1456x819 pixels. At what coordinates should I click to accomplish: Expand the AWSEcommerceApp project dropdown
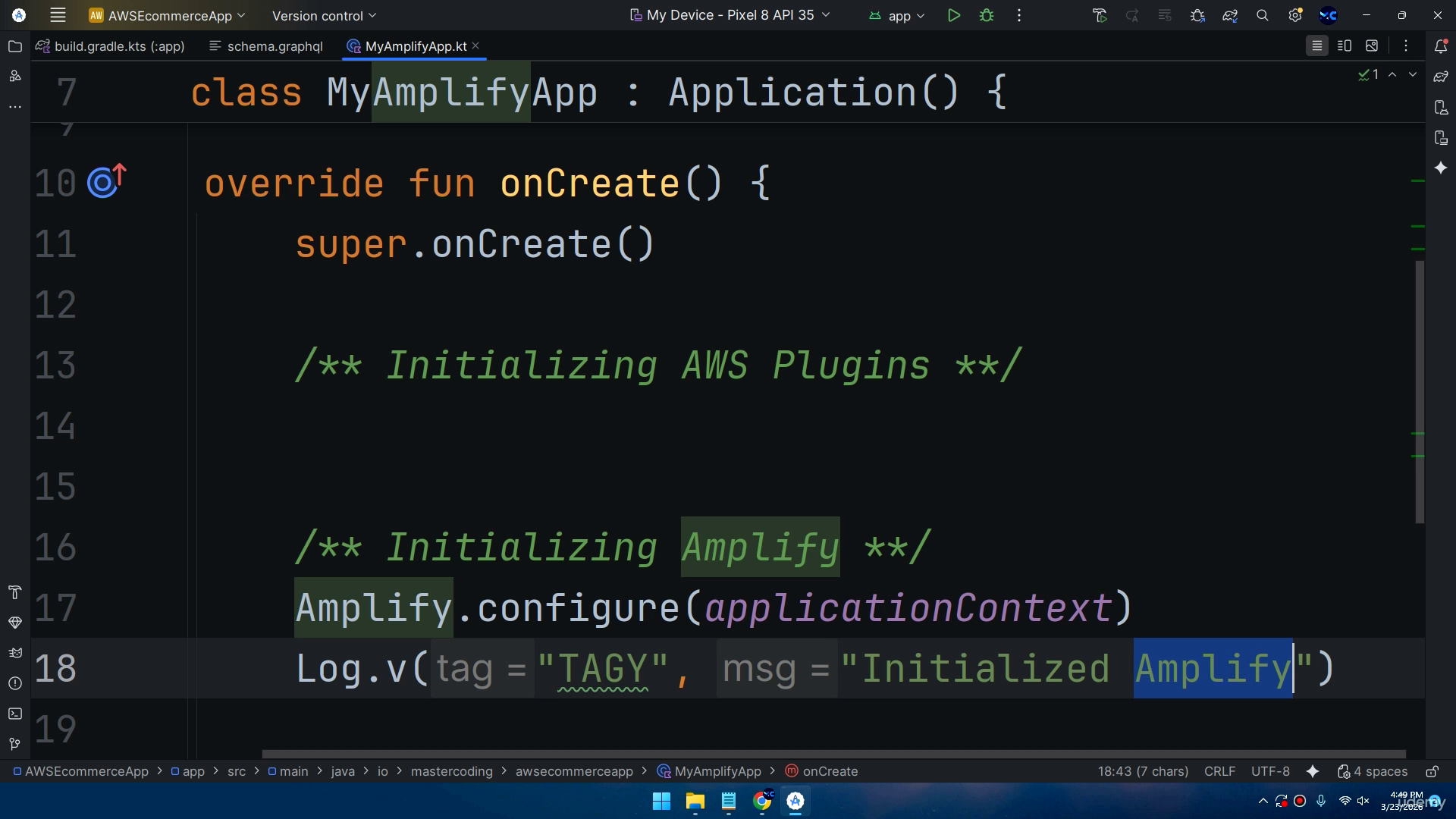tap(167, 15)
